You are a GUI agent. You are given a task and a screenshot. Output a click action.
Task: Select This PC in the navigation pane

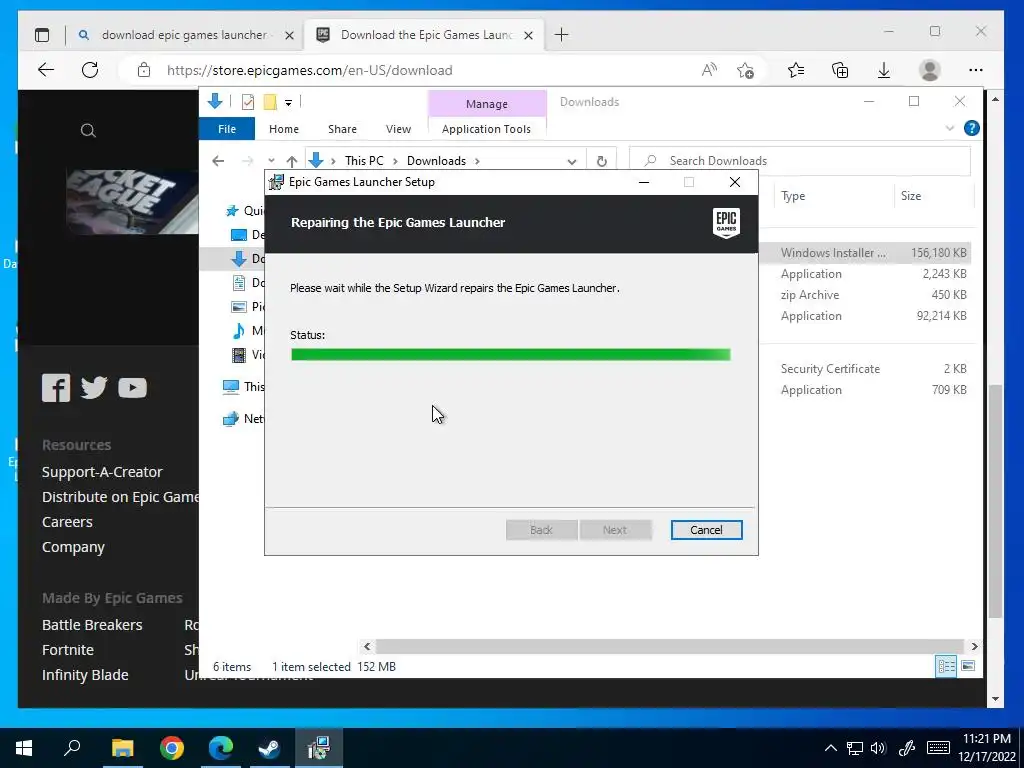click(x=243, y=387)
